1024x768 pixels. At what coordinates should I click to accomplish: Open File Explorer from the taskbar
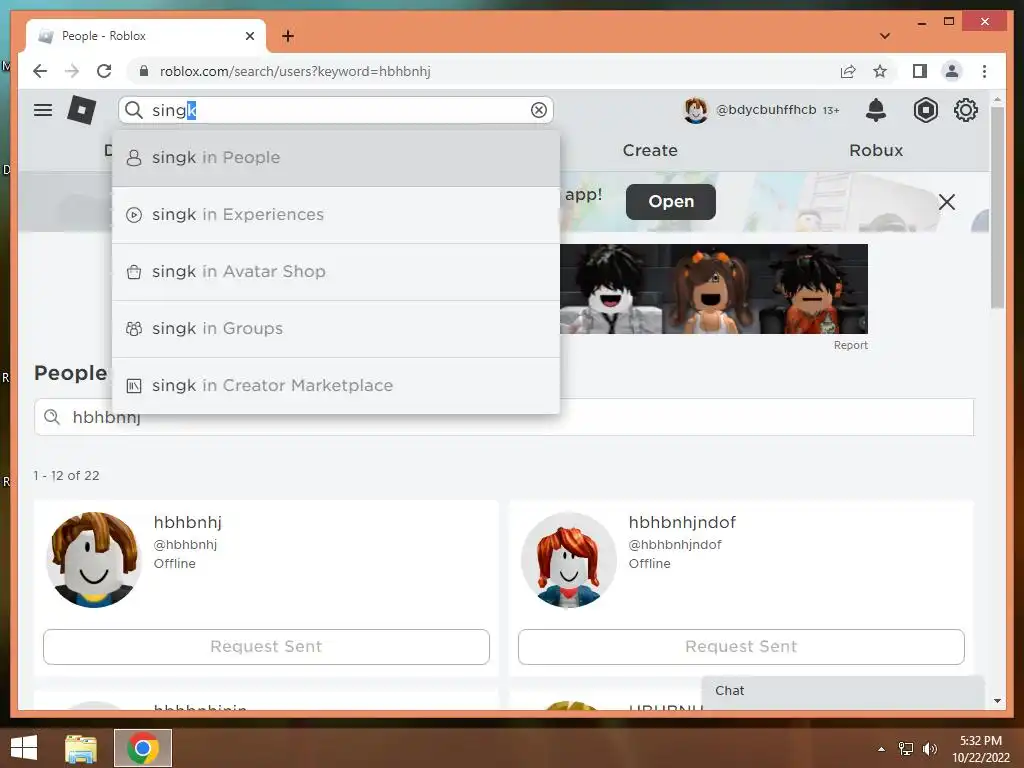81,748
